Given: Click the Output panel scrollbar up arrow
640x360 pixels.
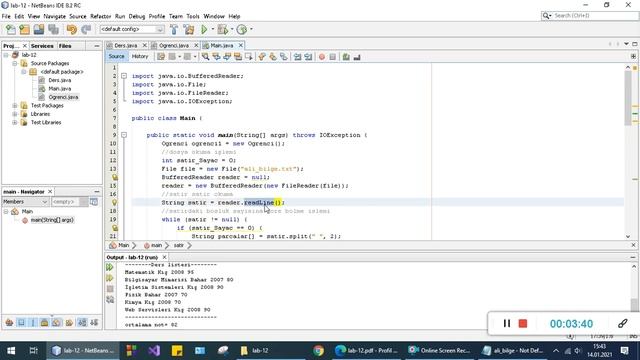Looking at the screenshot, I should click(634, 266).
